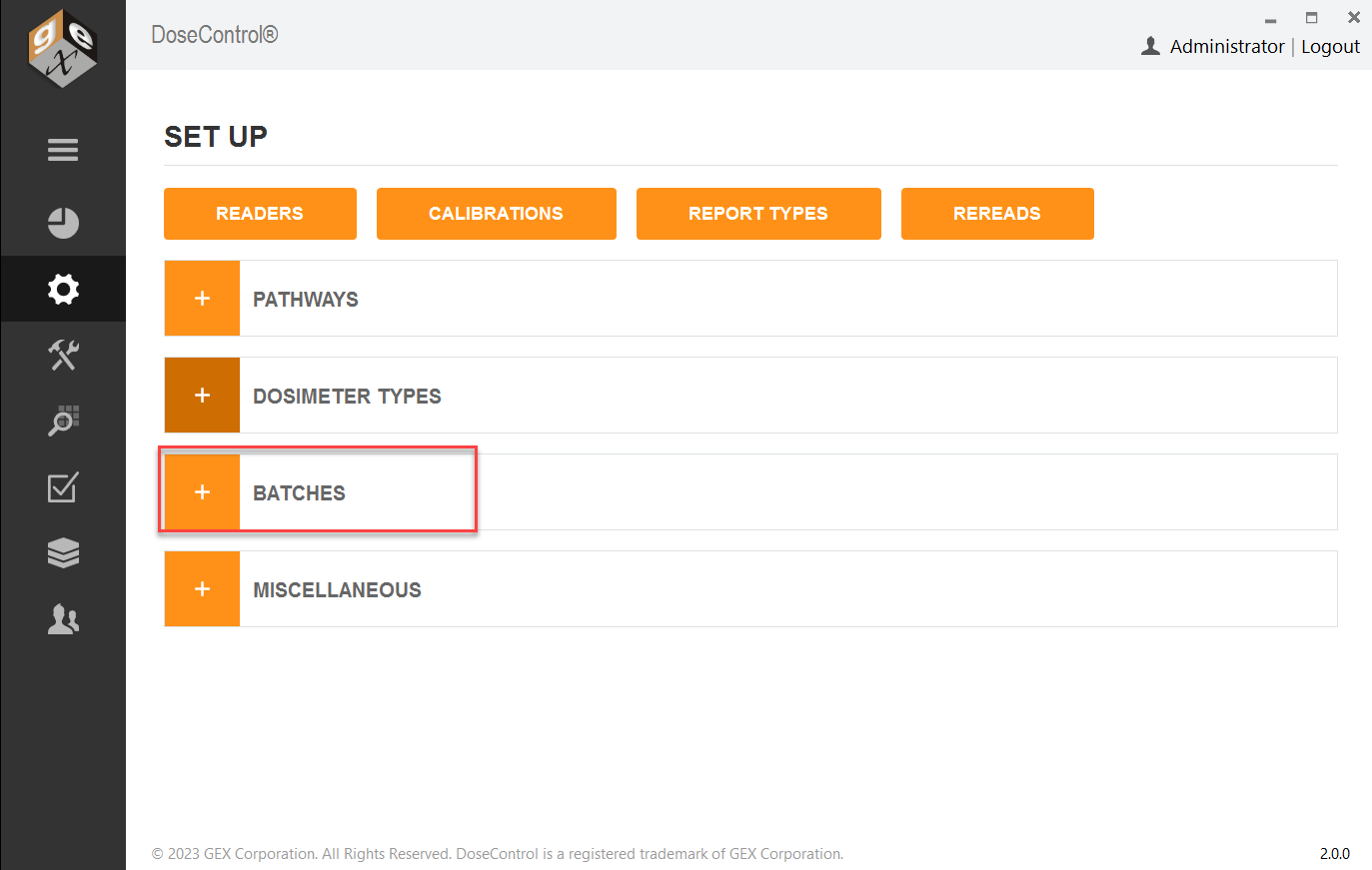The width and height of the screenshot is (1372, 870).
Task: Expand the BATCHES section plus button
Action: click(x=202, y=492)
